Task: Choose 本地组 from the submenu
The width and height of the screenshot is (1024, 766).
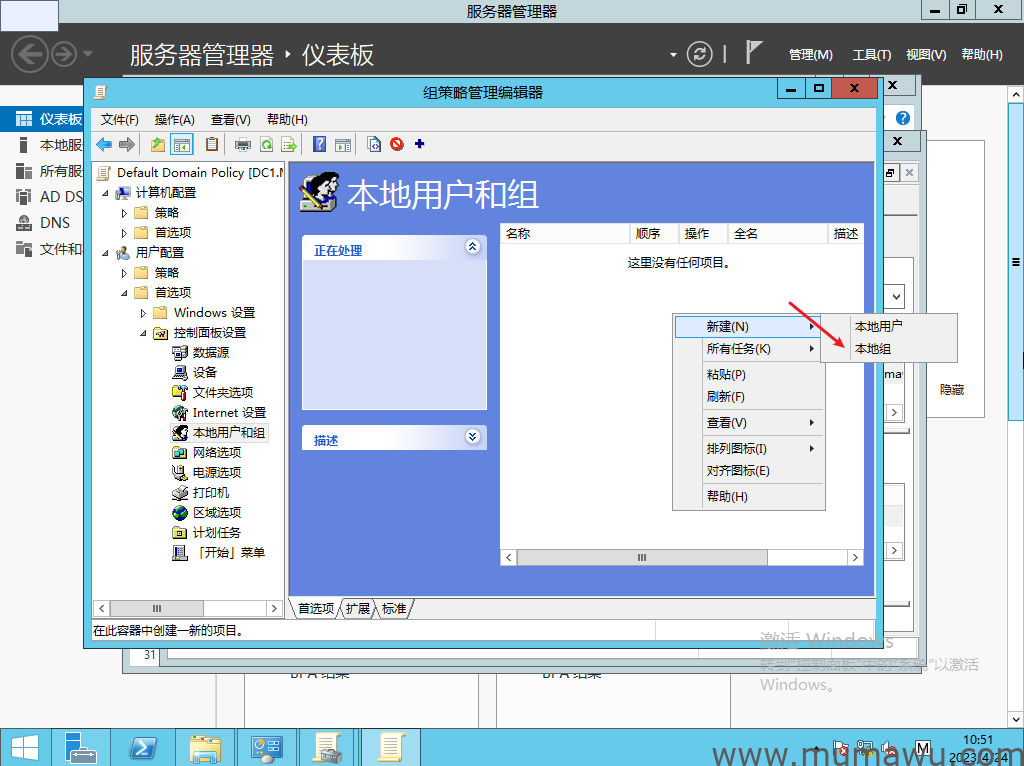Action: (x=872, y=349)
